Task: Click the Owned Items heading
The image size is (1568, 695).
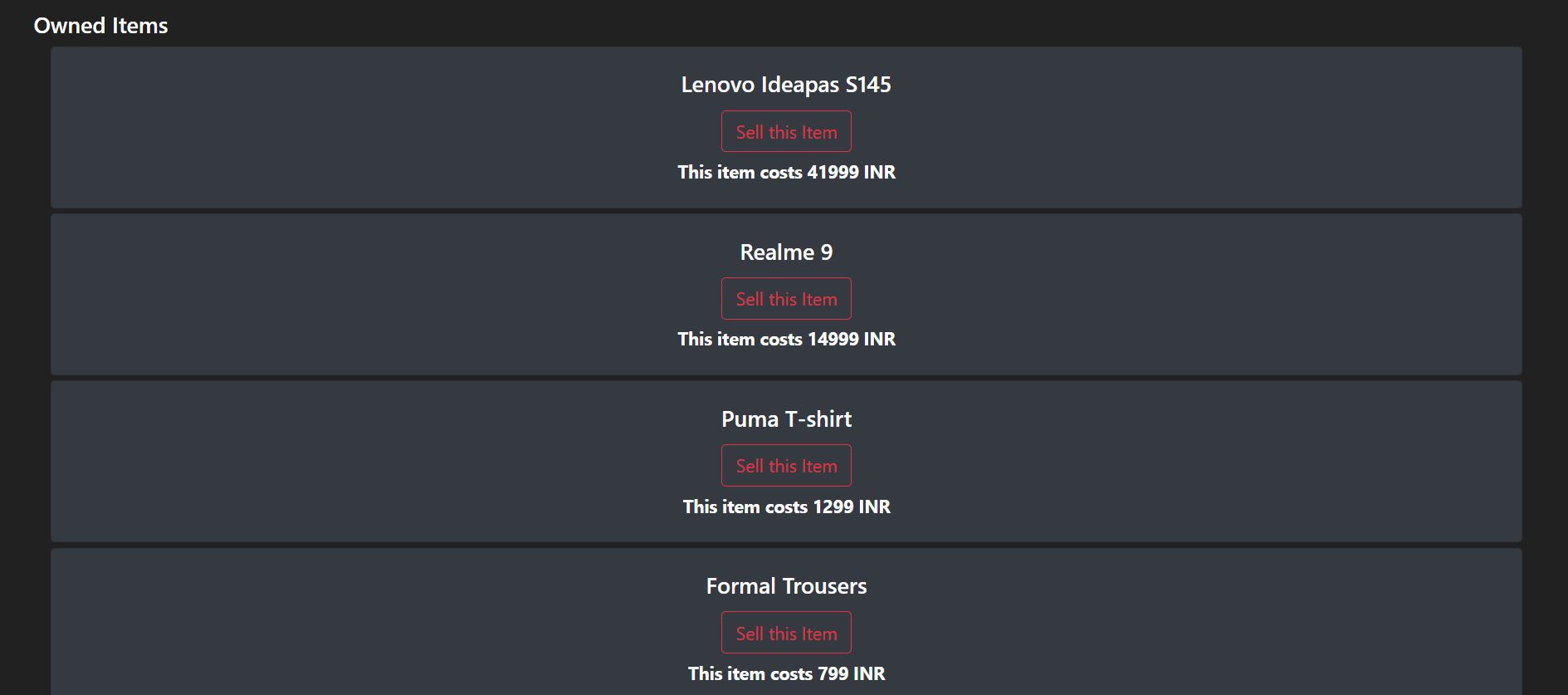Action: pos(100,25)
